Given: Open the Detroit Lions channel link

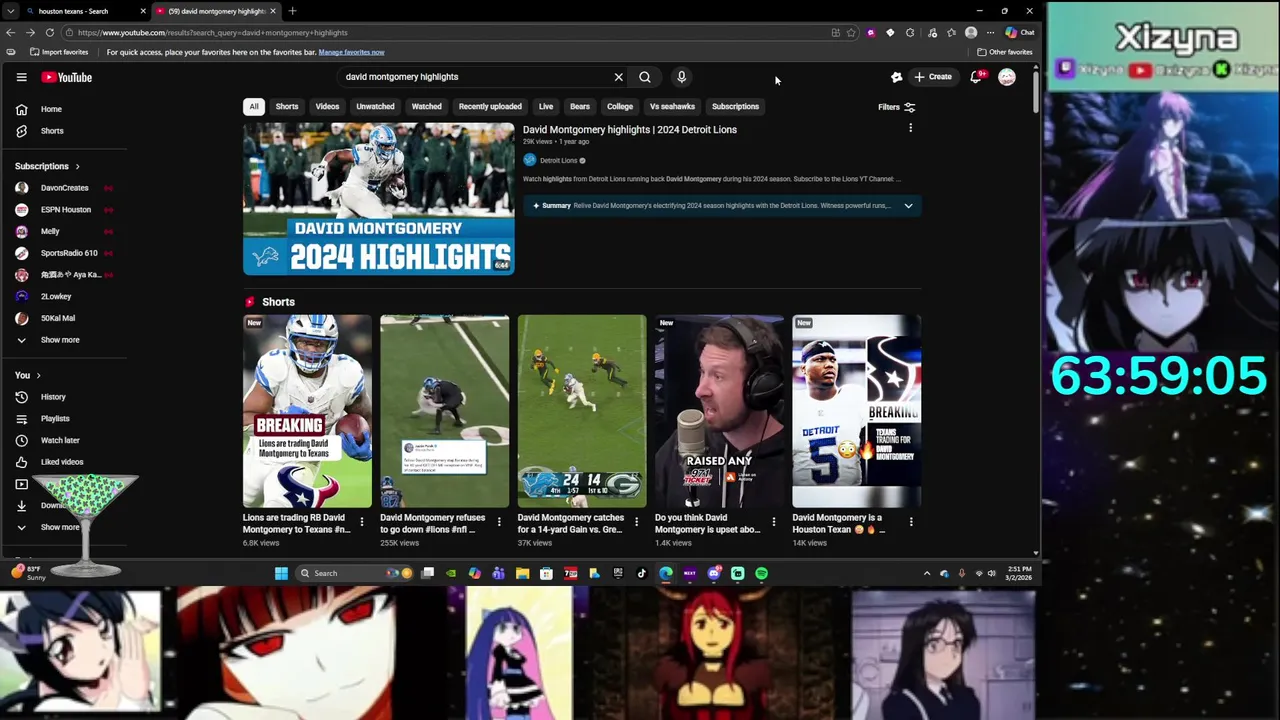Looking at the screenshot, I should coord(558,160).
